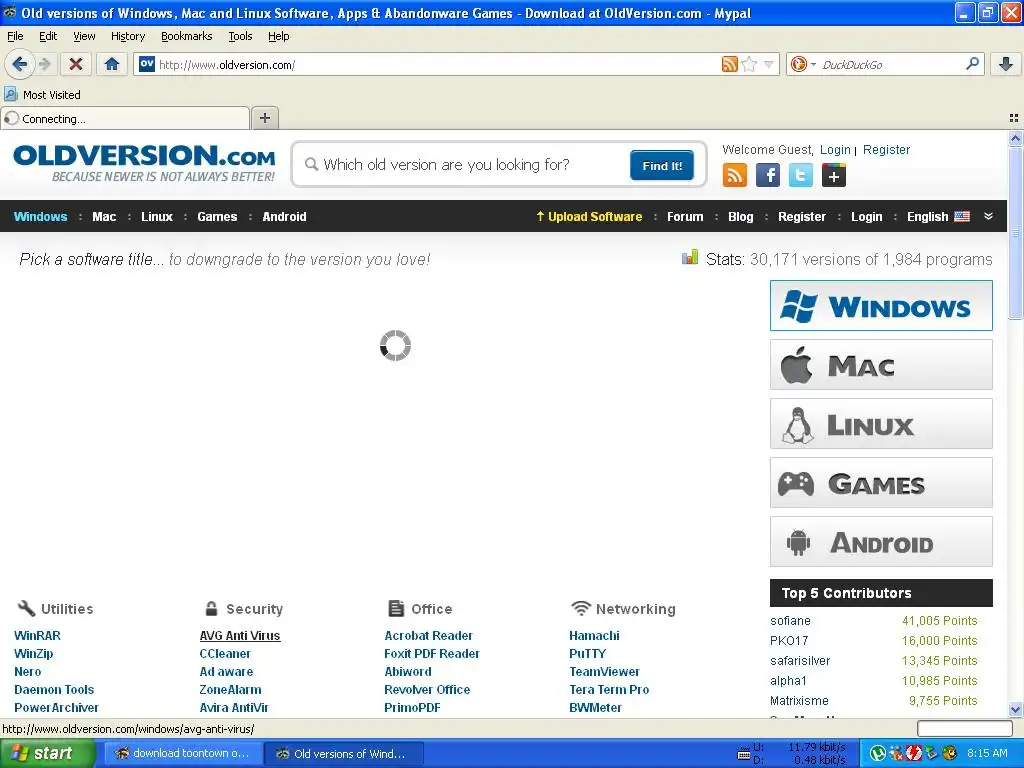Click the page scrollbar up arrow

1015,138
